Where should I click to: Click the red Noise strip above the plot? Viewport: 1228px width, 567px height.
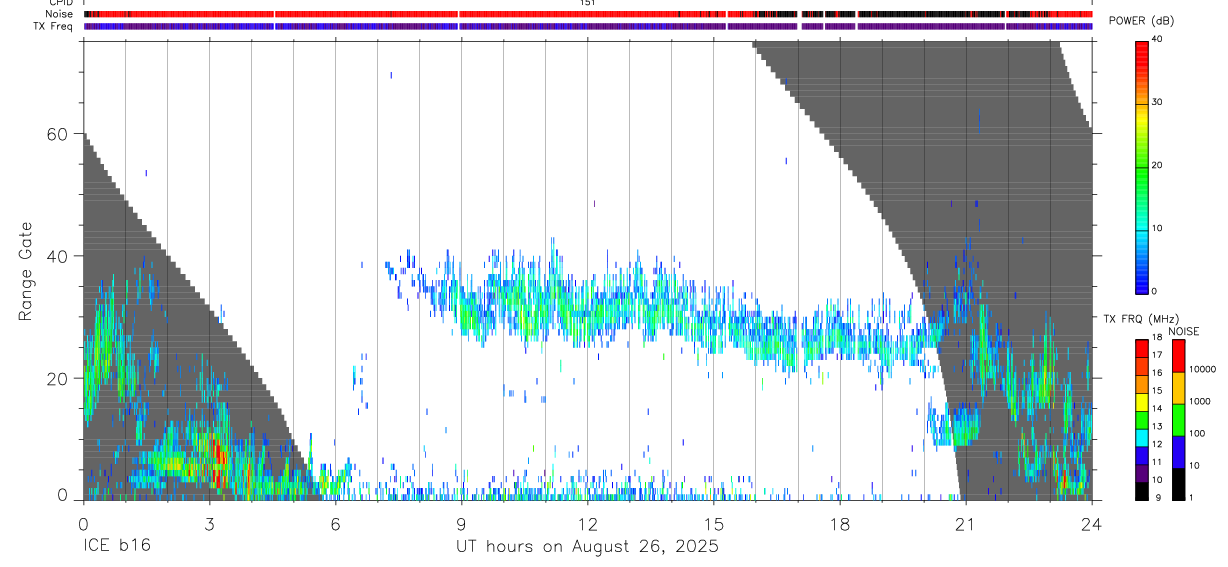point(588,14)
